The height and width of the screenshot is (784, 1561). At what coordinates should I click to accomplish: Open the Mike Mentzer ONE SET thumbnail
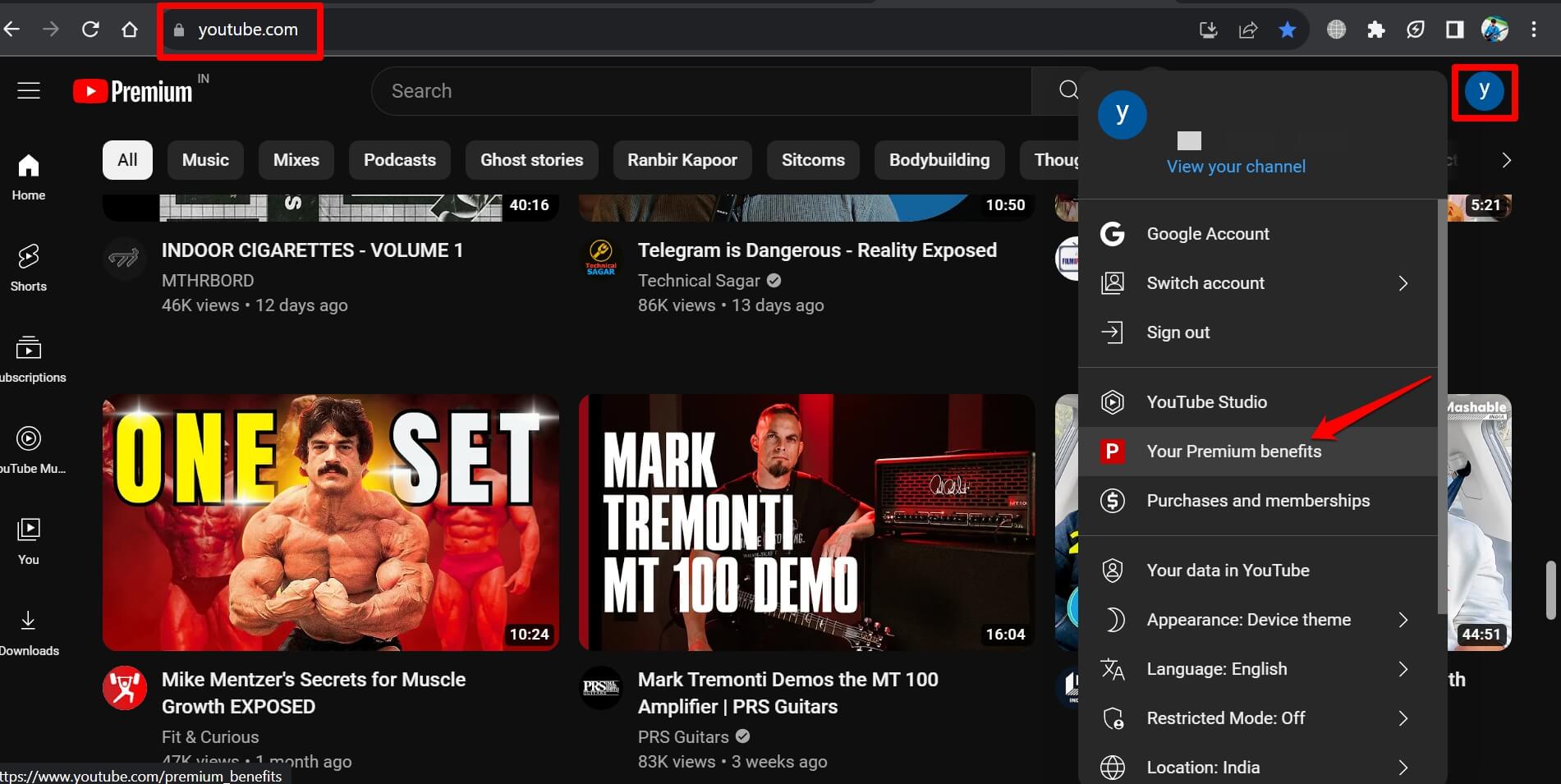(331, 523)
